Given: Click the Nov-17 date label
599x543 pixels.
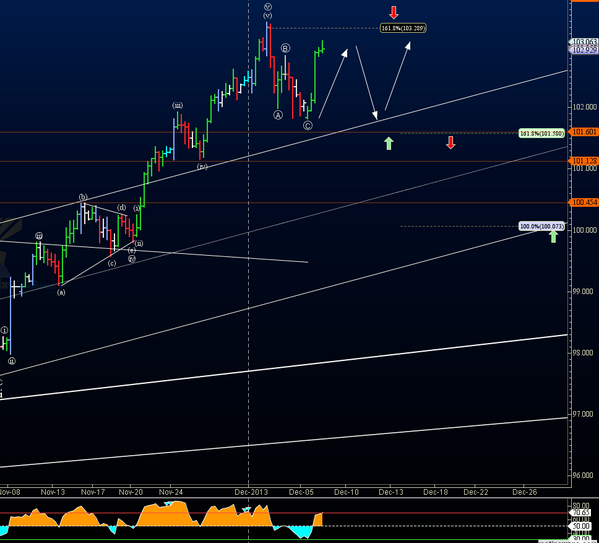Looking at the screenshot, I should [x=93, y=492].
